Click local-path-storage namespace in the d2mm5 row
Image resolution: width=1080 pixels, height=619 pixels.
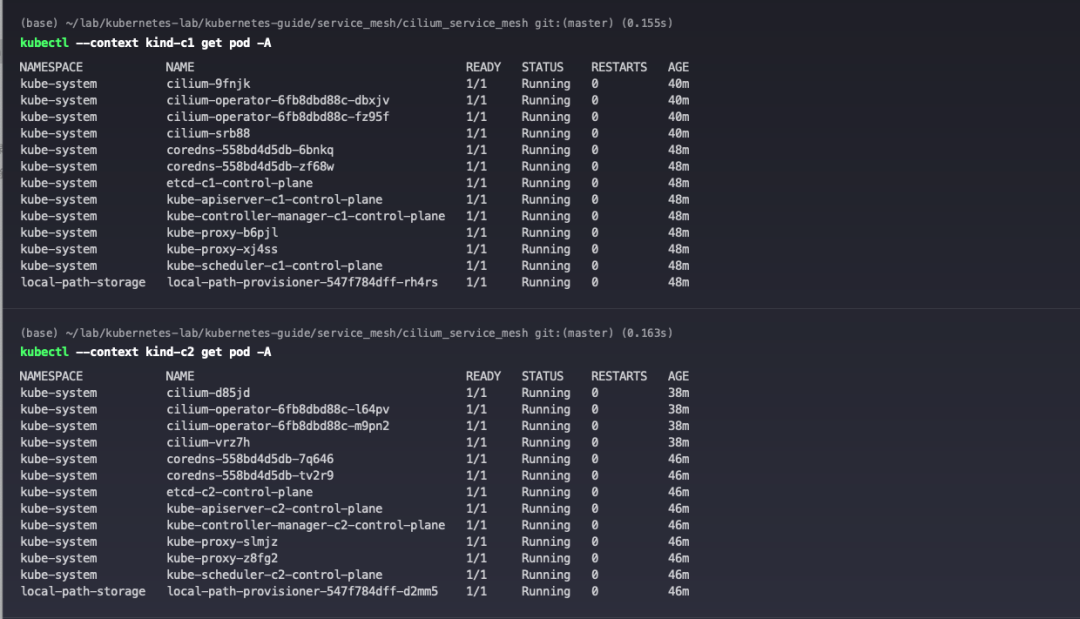[x=83, y=591]
